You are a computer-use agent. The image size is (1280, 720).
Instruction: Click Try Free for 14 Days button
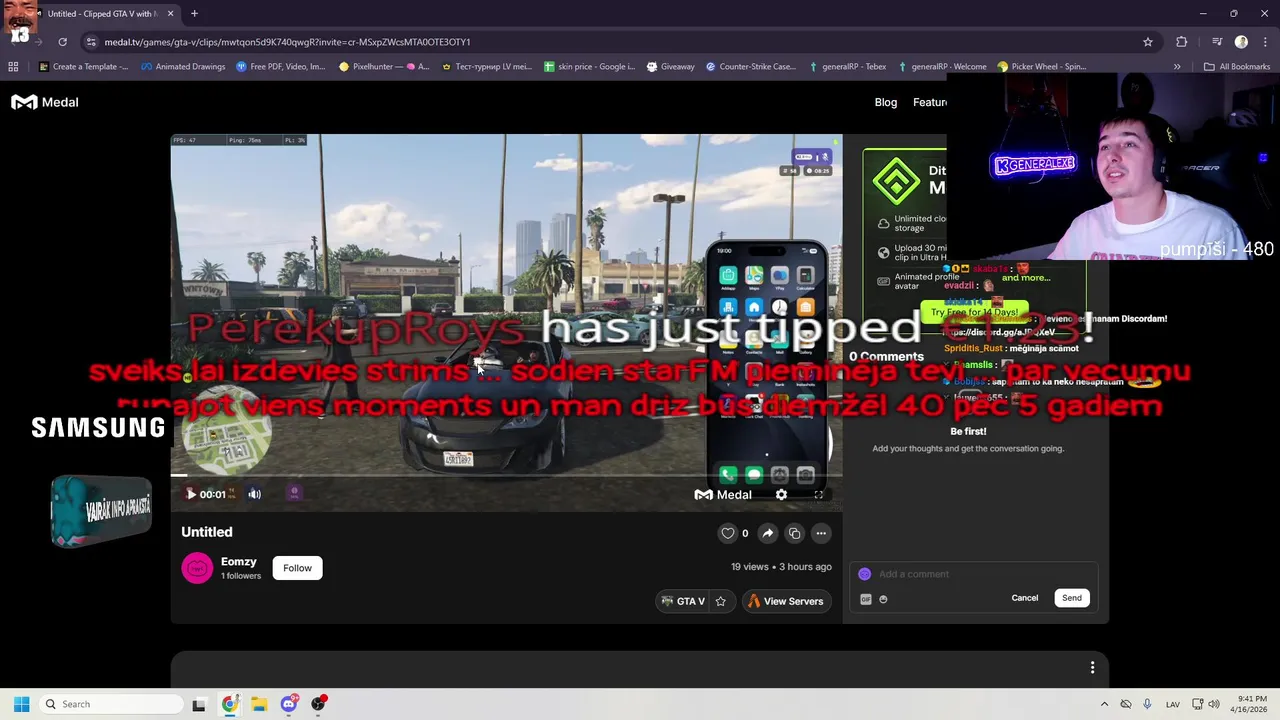[974, 312]
